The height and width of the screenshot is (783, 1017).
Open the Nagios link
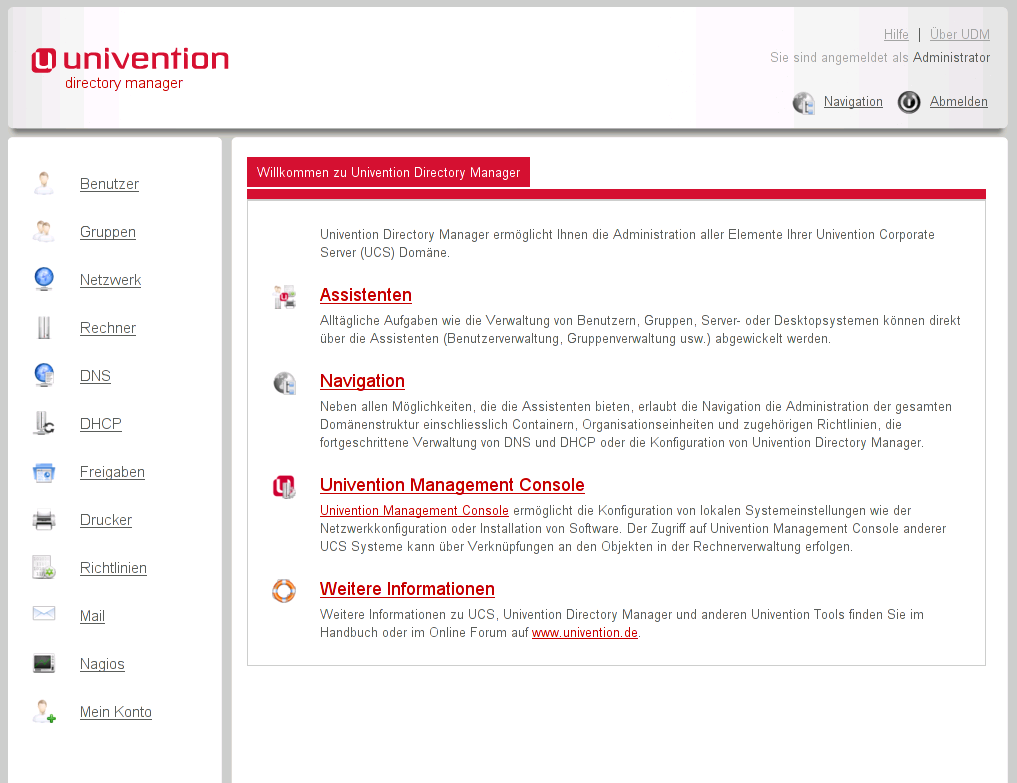coord(102,664)
